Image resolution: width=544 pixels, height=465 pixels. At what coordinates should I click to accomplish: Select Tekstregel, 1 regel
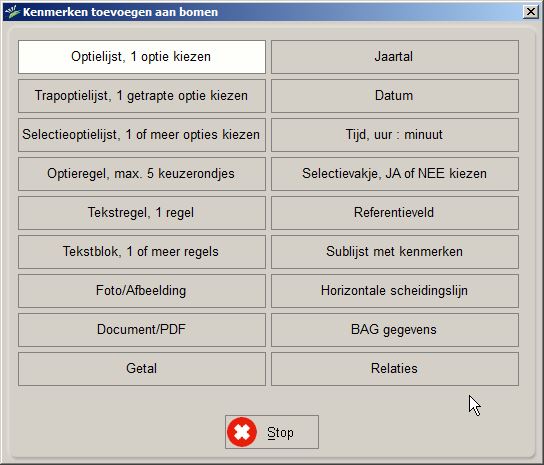pos(142,213)
